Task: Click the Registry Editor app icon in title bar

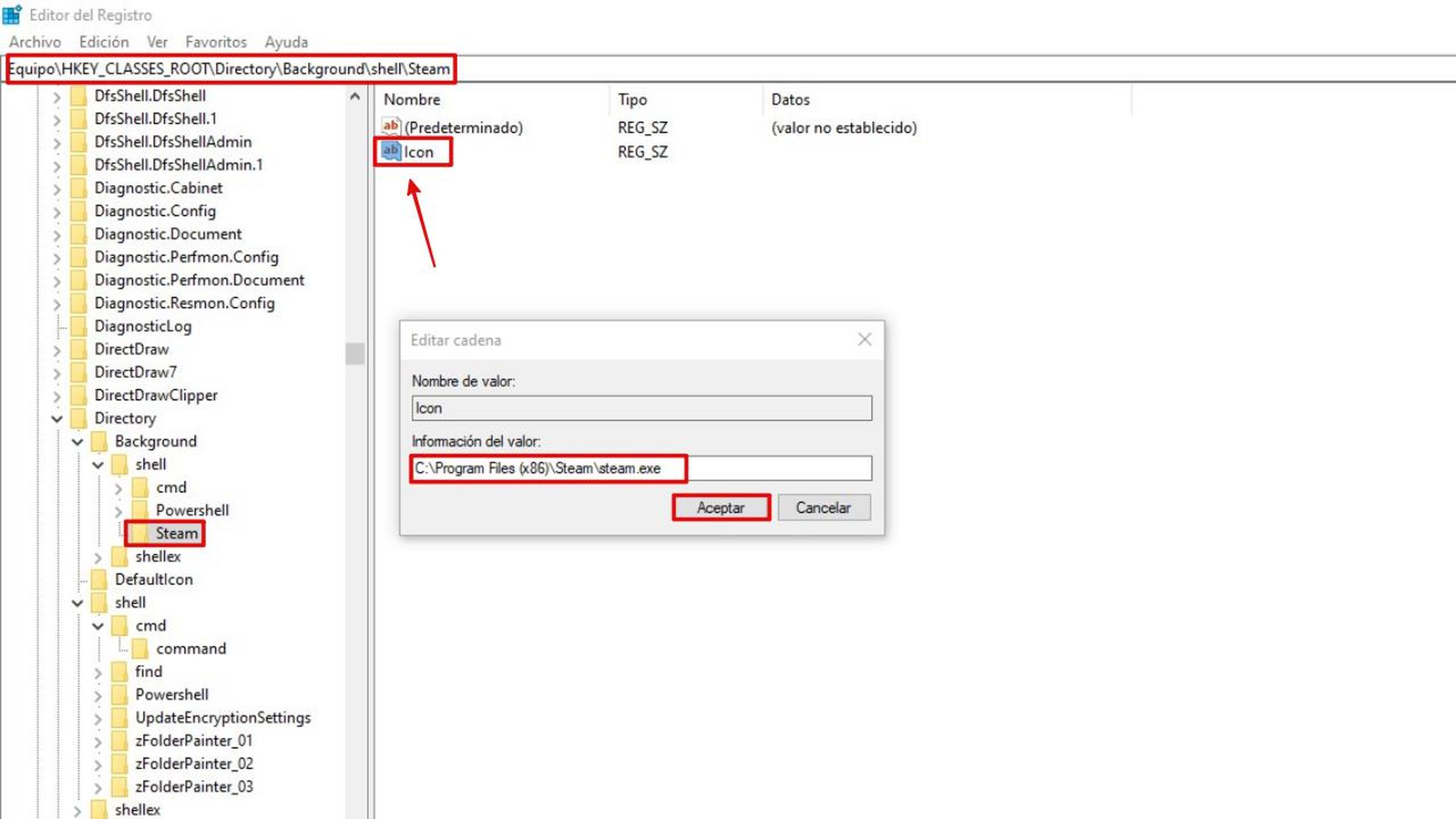Action: click(12, 15)
